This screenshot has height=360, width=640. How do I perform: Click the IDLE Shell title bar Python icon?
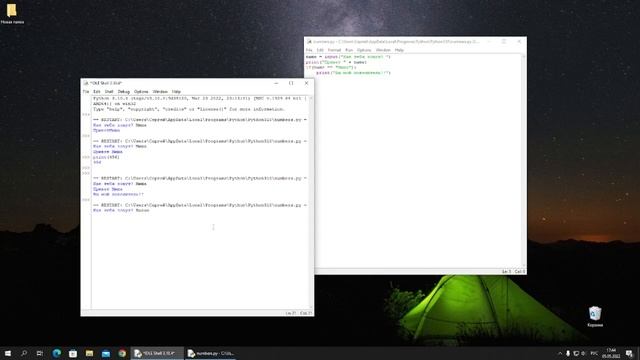tap(86, 83)
